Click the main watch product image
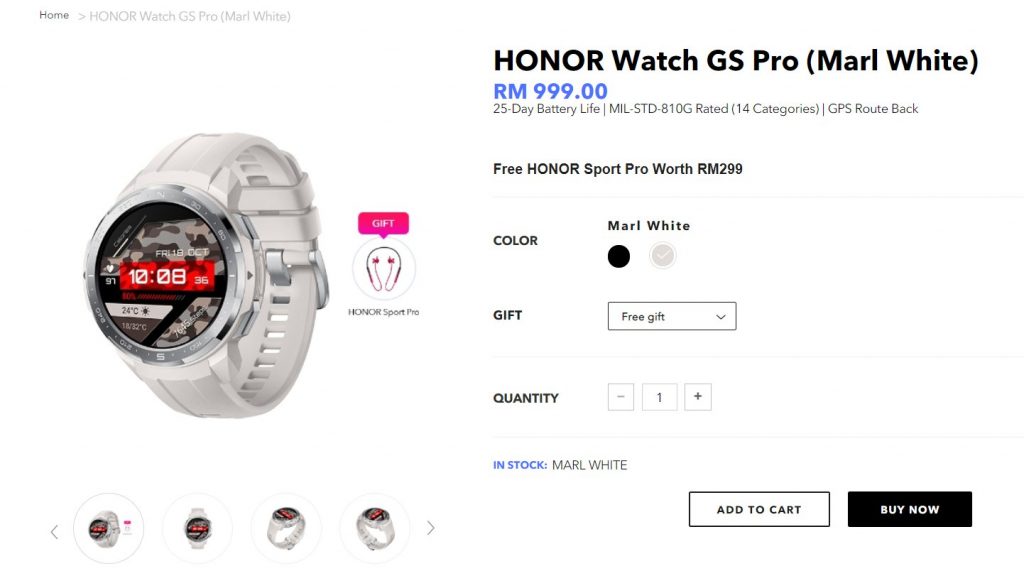 (x=206, y=274)
